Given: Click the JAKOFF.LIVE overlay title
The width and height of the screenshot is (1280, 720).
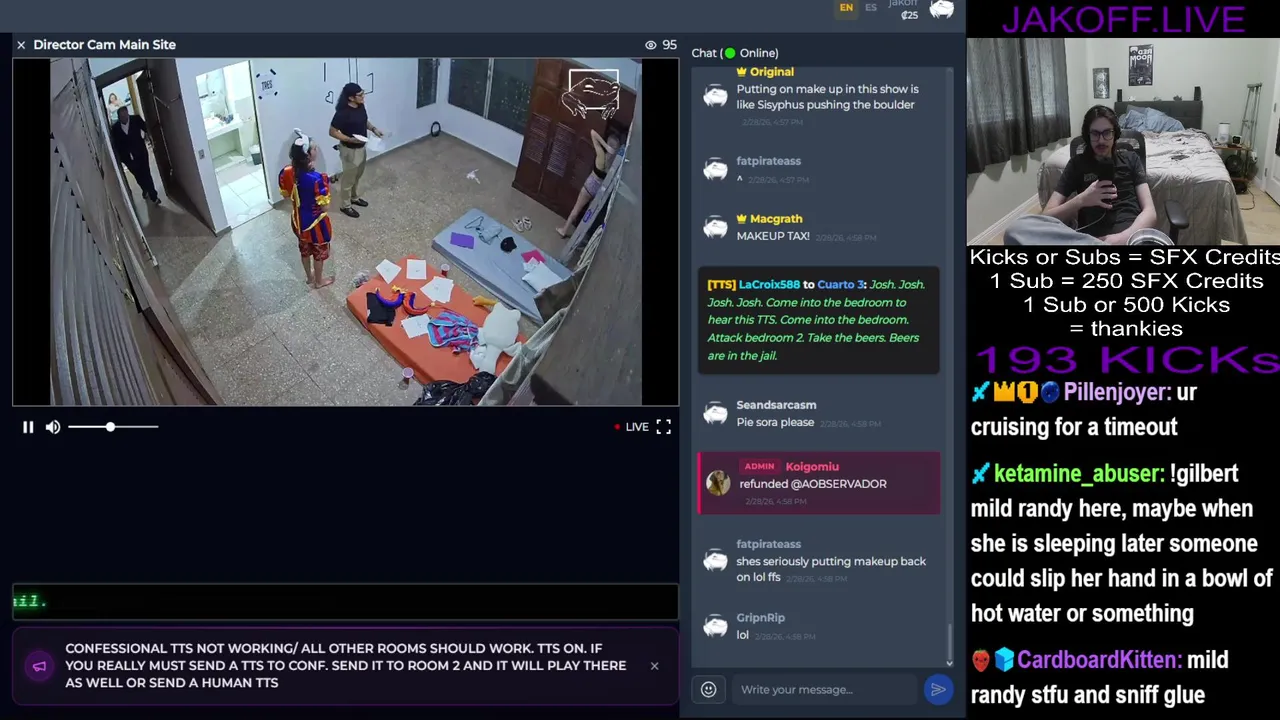Looking at the screenshot, I should 1123,19.
